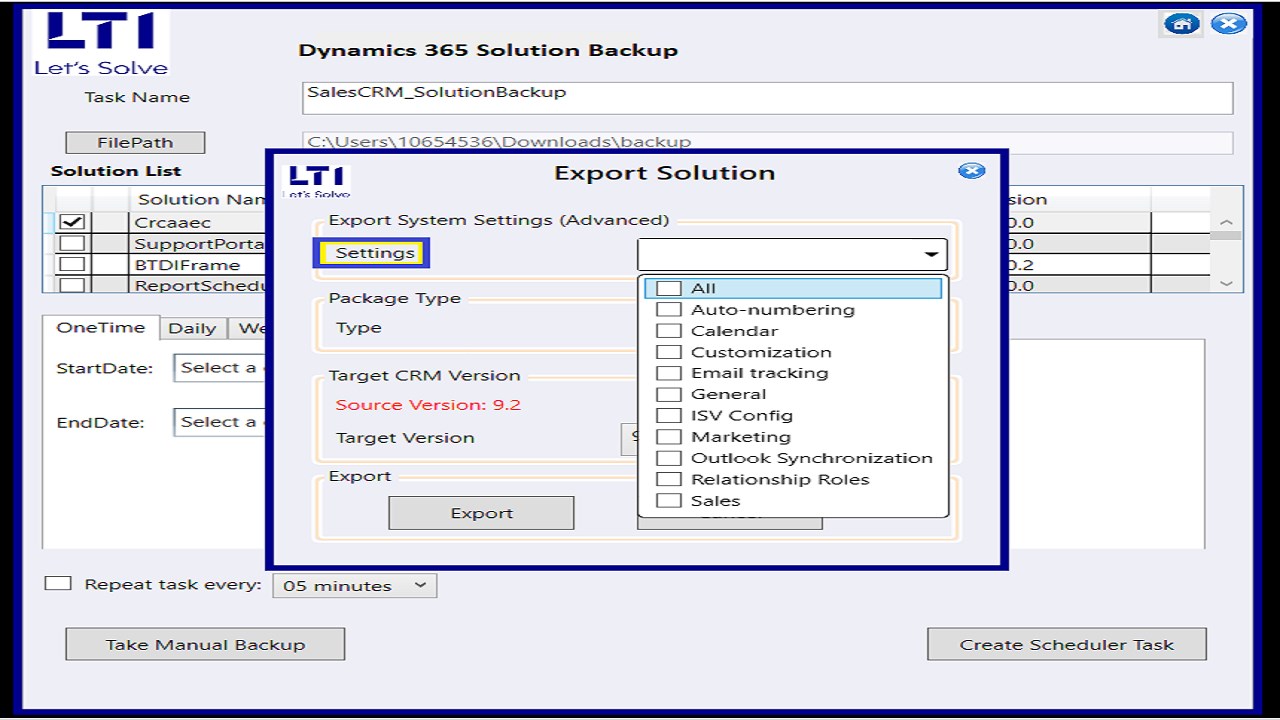
Task: Click the highlighted Settings label
Action: coord(373,253)
